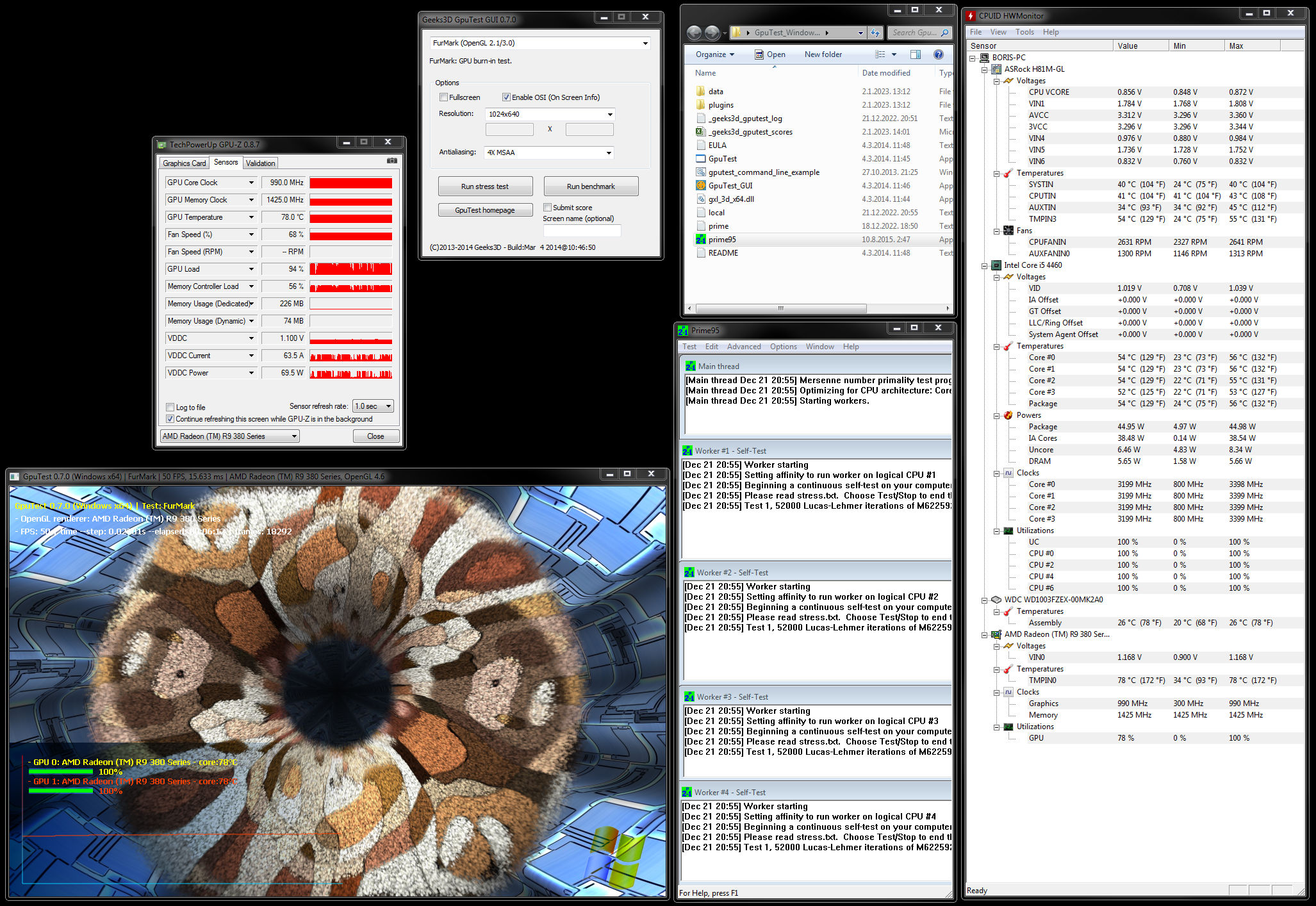Open FurMark test selection dropdown
This screenshot has width=1316, height=906.
click(645, 43)
